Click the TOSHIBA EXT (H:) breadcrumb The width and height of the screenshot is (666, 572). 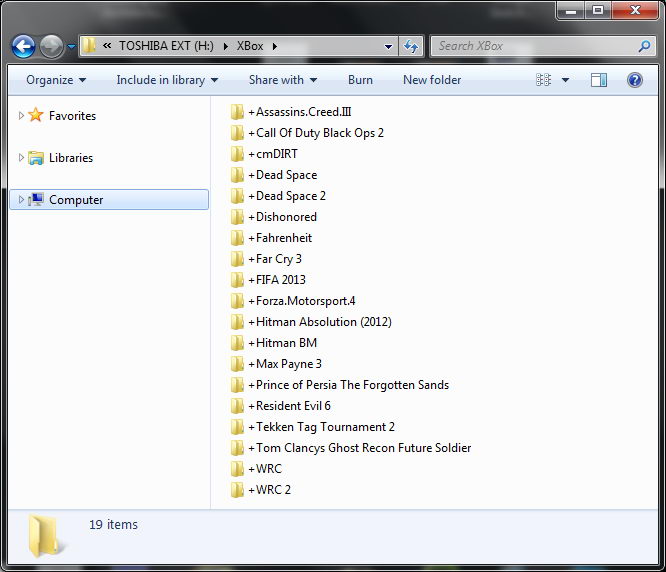pyautogui.click(x=166, y=46)
